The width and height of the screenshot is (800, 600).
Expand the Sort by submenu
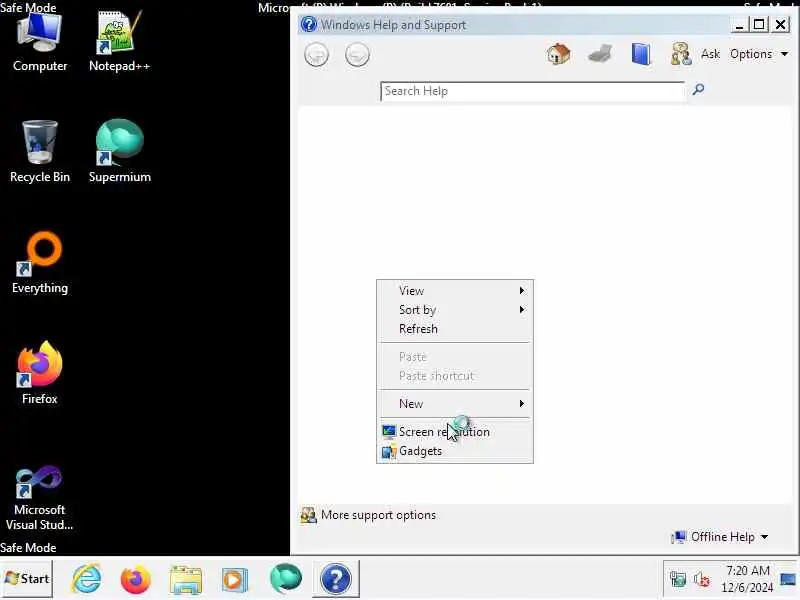pos(454,310)
